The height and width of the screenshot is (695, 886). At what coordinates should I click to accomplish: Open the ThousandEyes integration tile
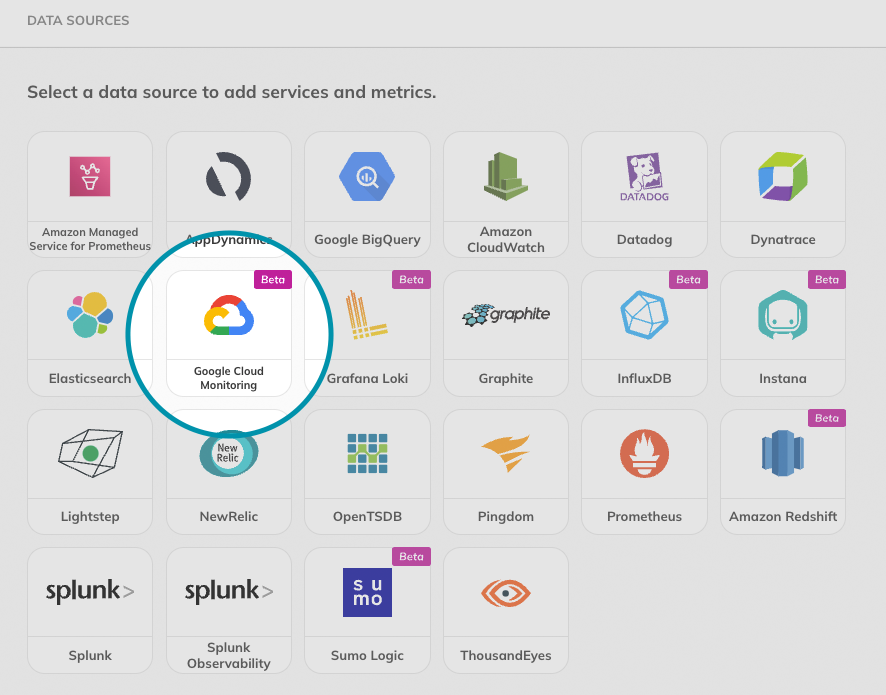tap(505, 610)
